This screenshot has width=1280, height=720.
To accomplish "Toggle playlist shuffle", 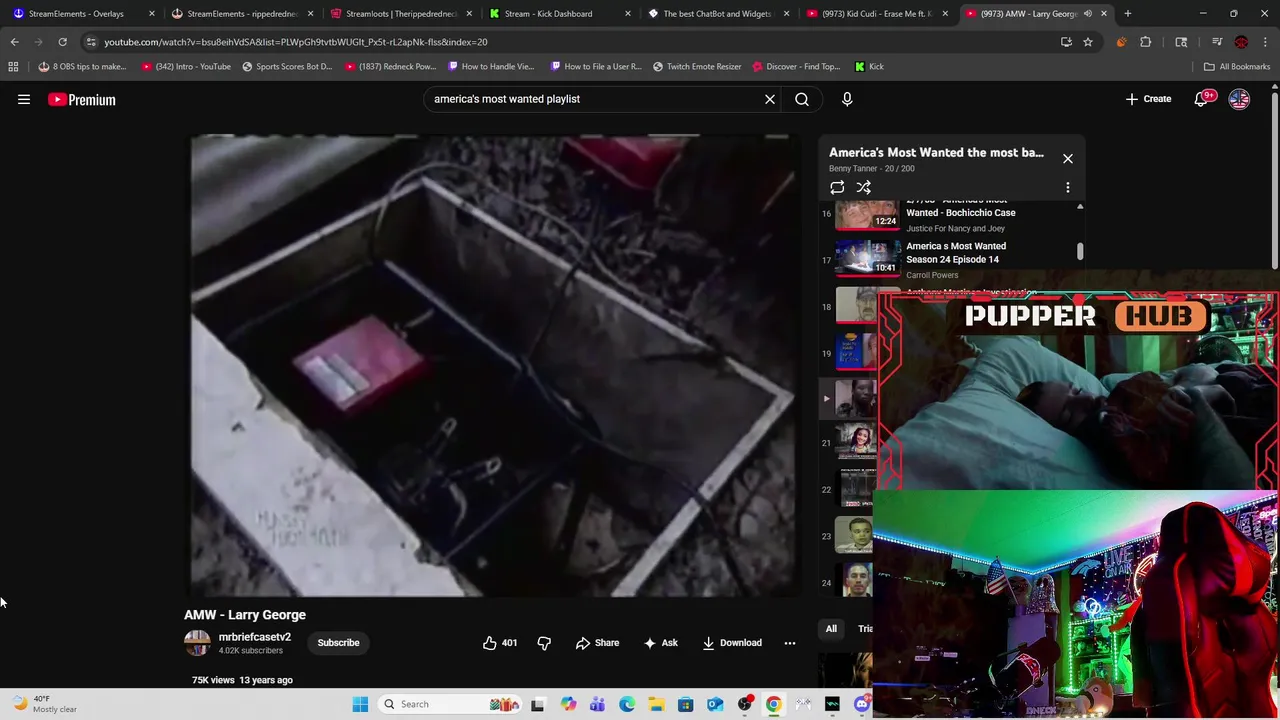I will point(864,187).
